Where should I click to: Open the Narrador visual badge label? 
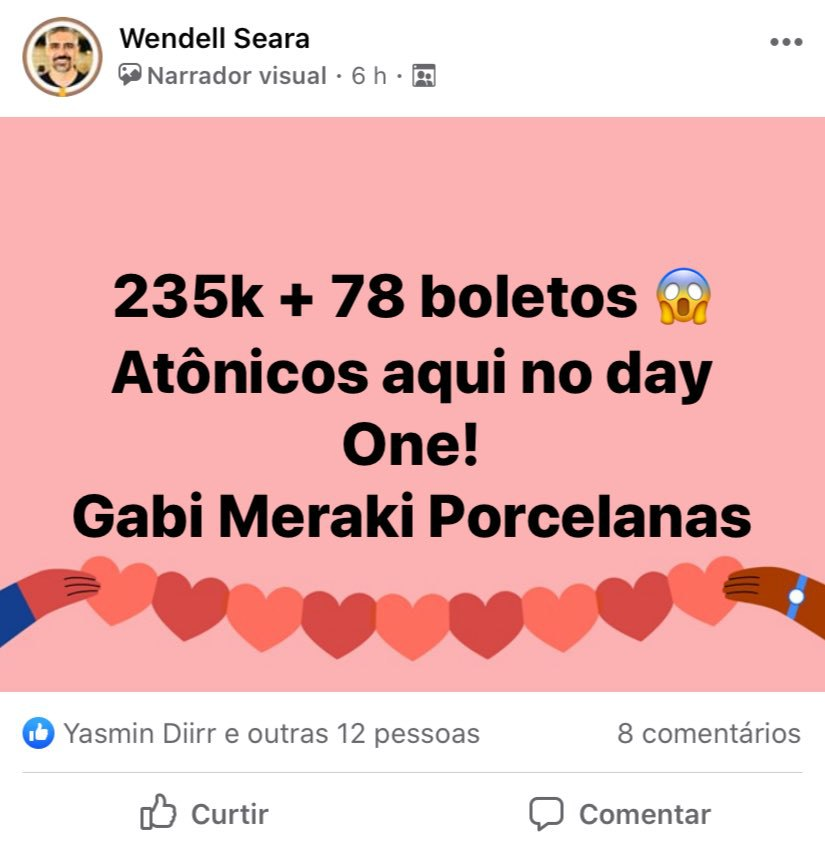[236, 76]
